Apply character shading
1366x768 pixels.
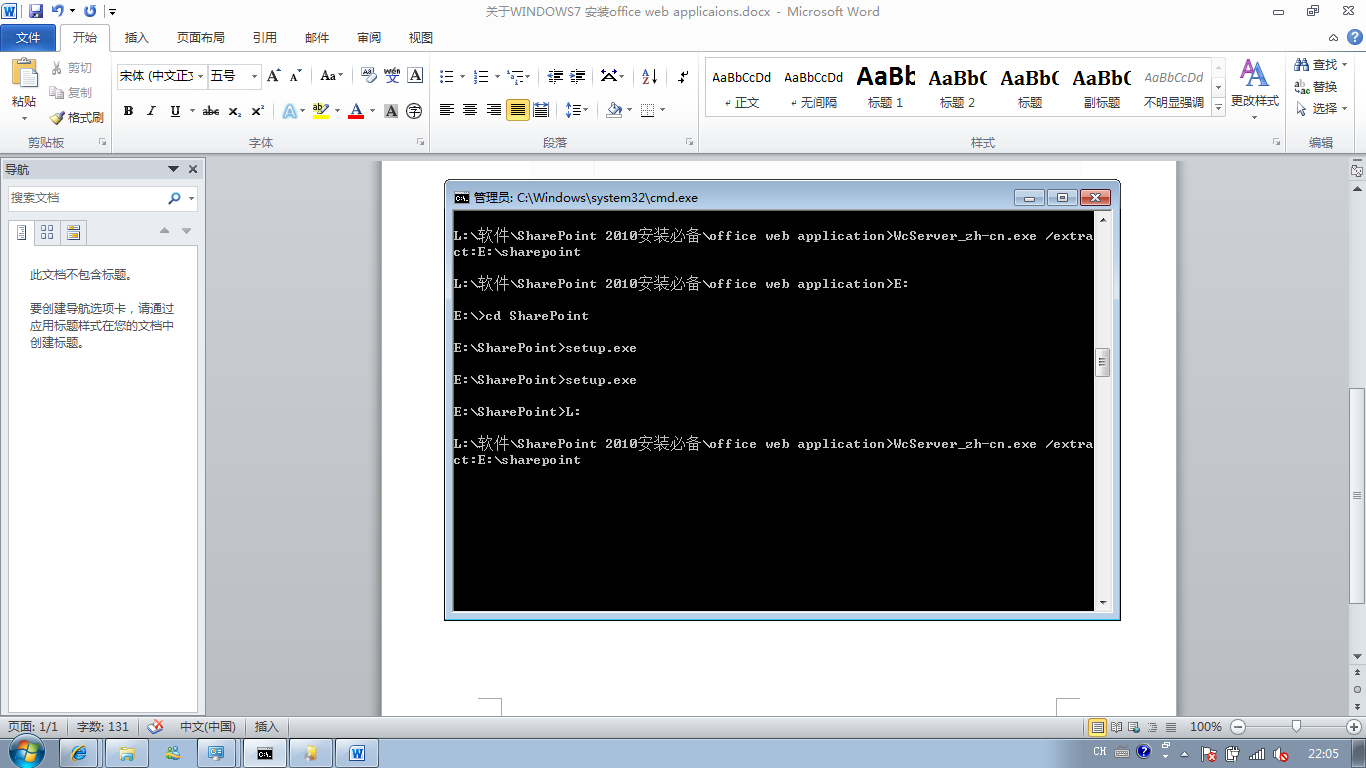(x=391, y=111)
